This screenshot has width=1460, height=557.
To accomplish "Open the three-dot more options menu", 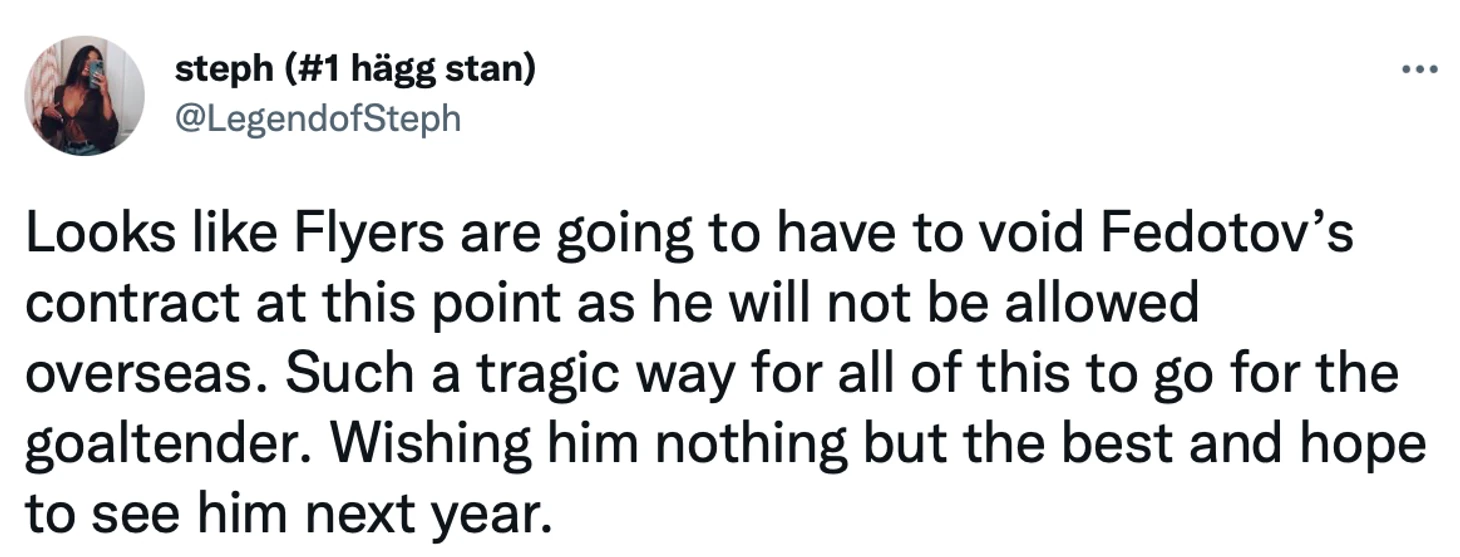I will click(x=1420, y=71).
